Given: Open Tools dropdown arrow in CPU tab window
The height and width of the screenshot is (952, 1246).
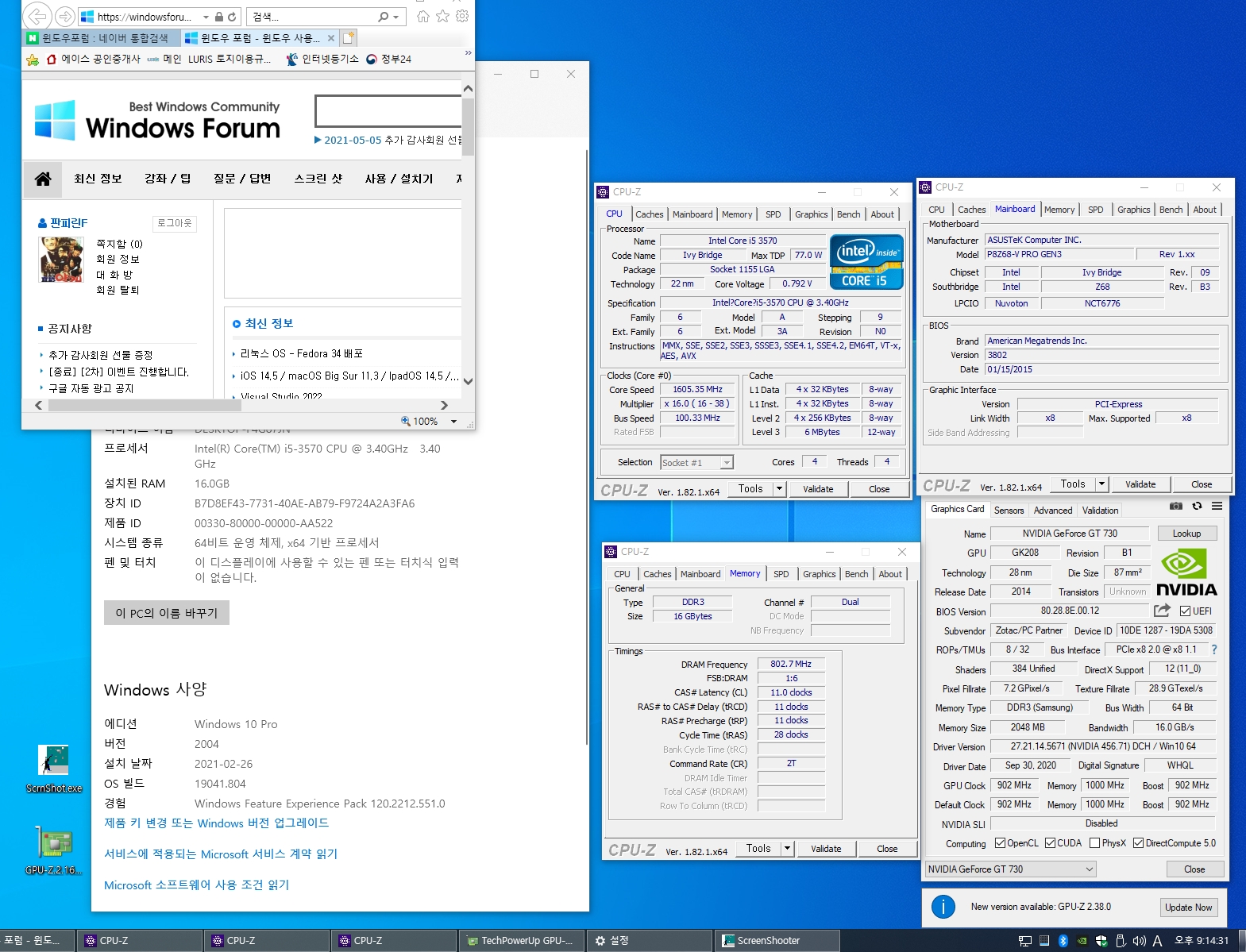Looking at the screenshot, I should coord(780,489).
